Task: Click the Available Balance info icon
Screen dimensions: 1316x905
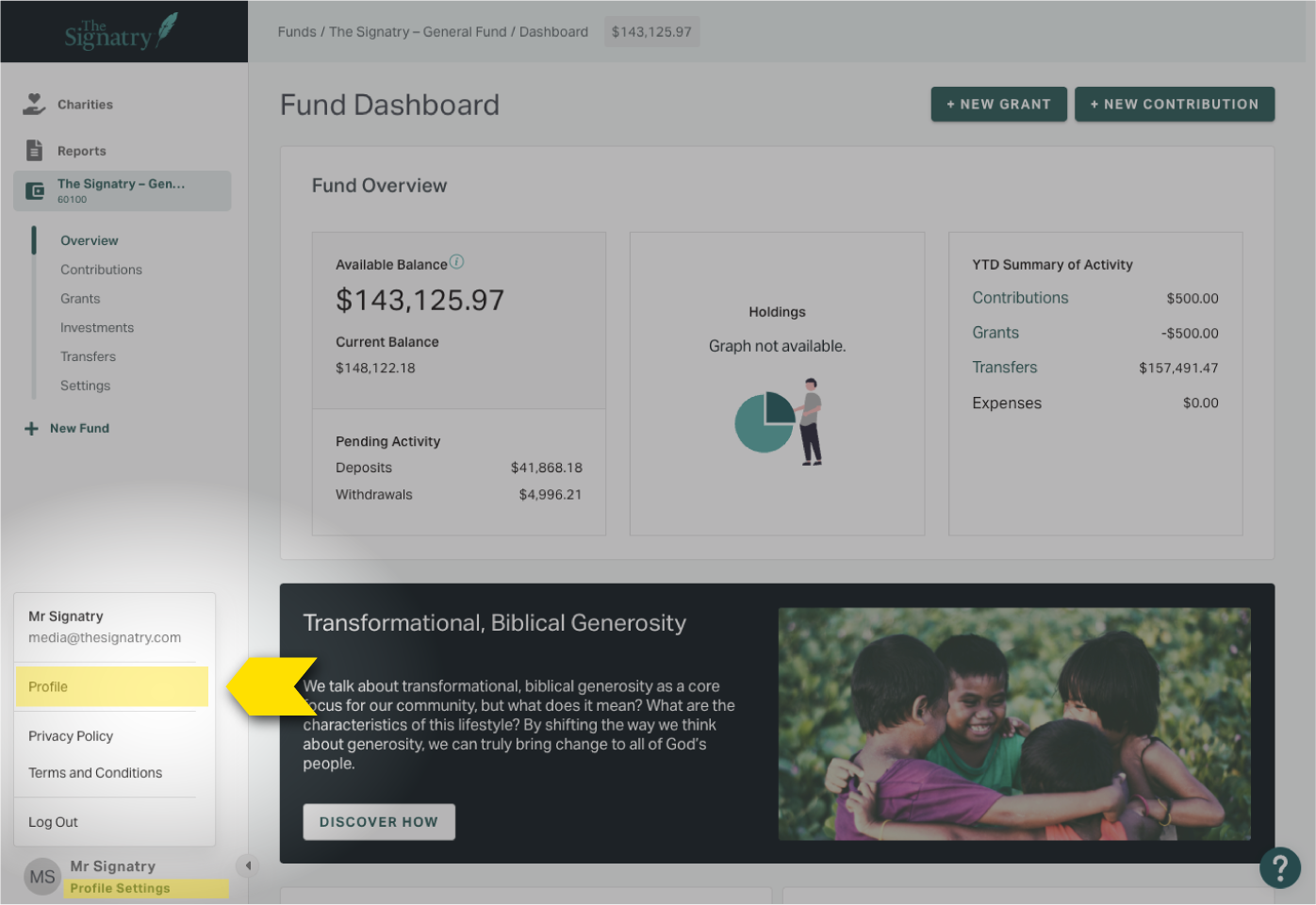Action: click(x=456, y=262)
